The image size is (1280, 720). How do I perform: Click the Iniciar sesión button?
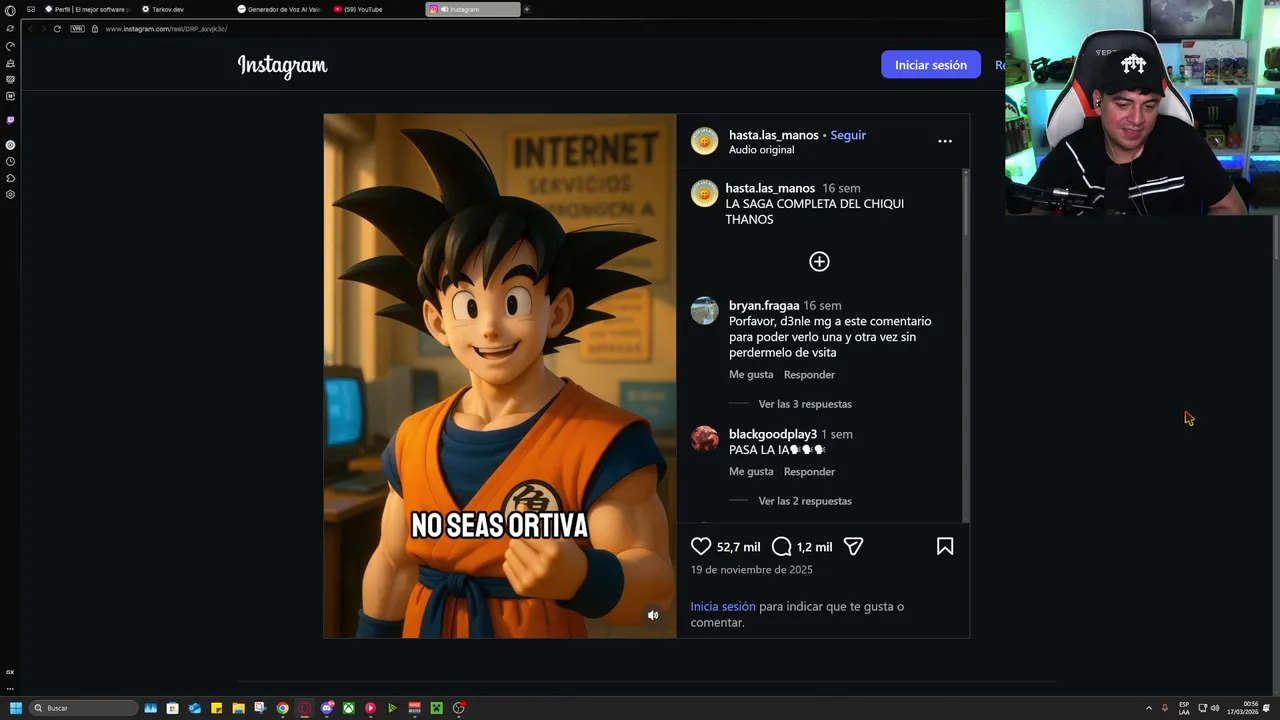click(x=931, y=65)
